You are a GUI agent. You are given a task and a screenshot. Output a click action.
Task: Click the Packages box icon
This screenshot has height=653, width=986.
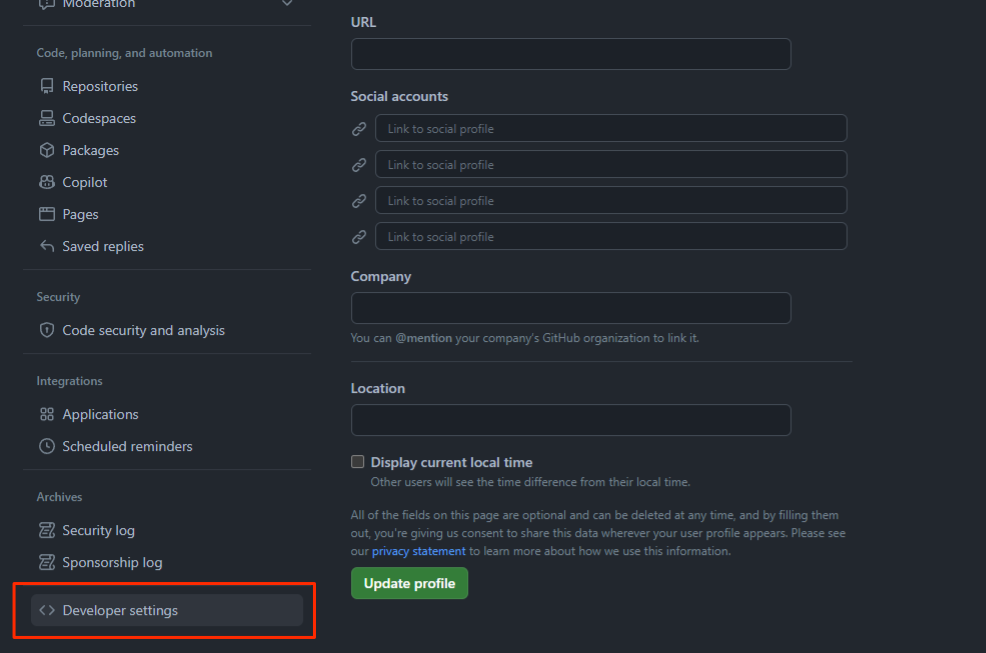(47, 150)
